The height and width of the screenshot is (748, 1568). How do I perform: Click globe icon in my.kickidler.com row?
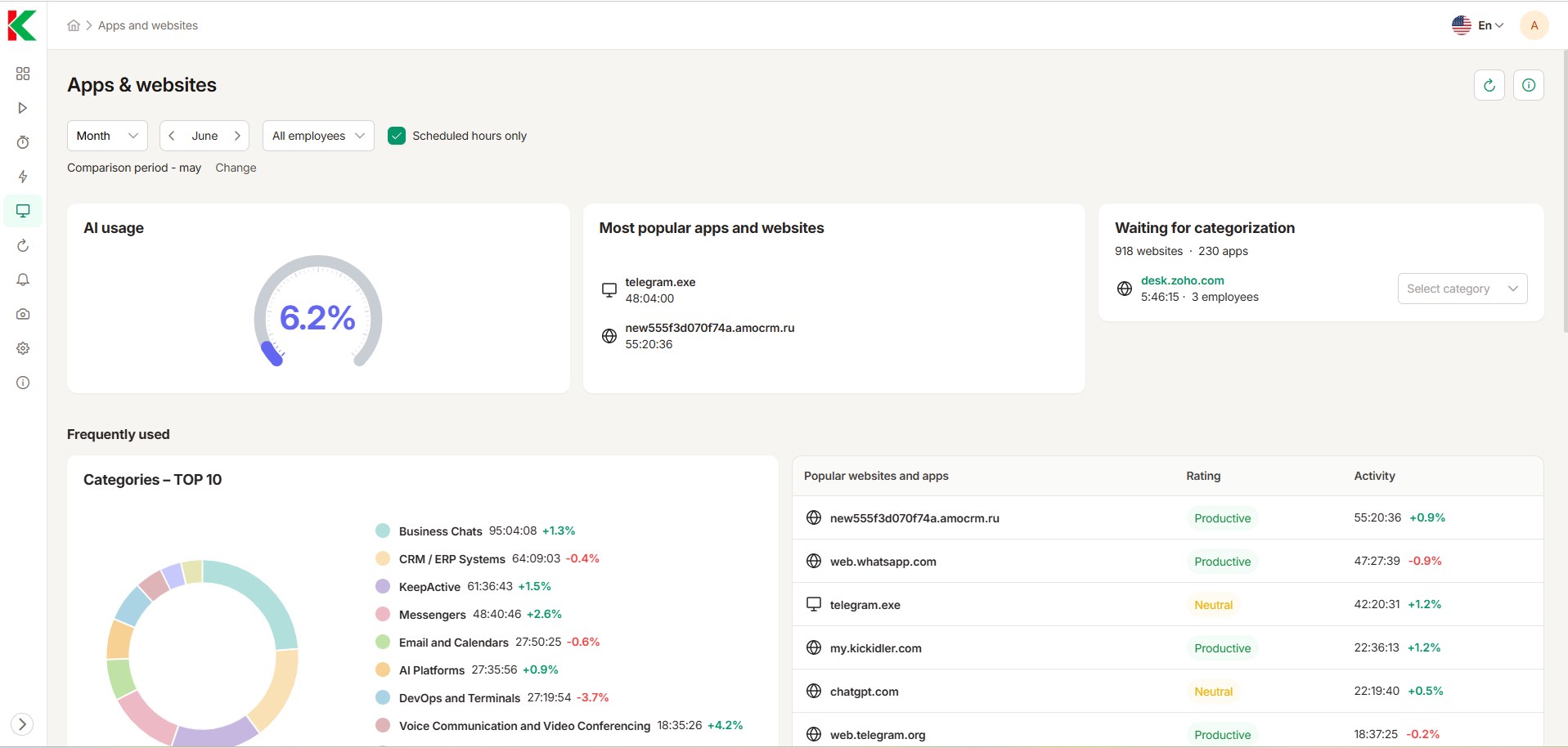pos(814,647)
